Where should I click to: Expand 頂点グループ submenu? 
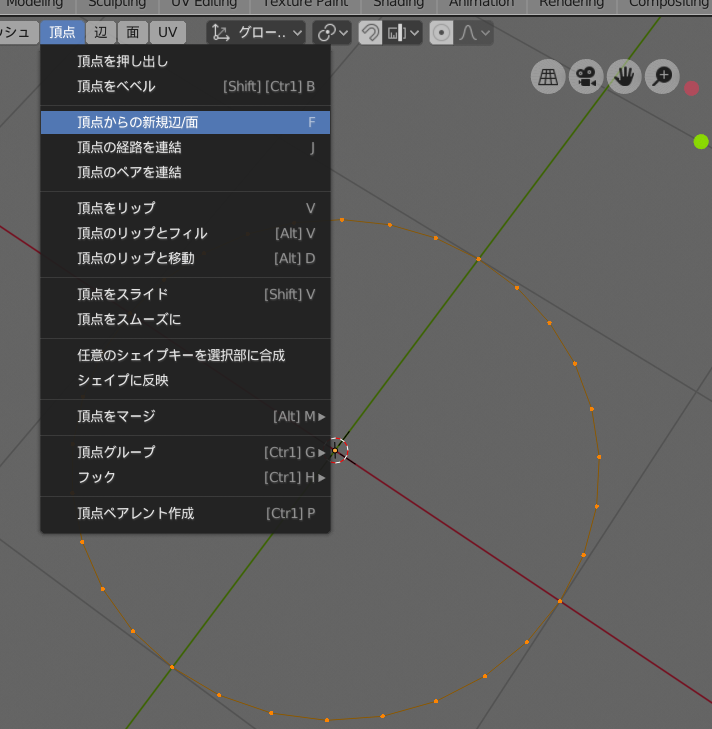186,452
